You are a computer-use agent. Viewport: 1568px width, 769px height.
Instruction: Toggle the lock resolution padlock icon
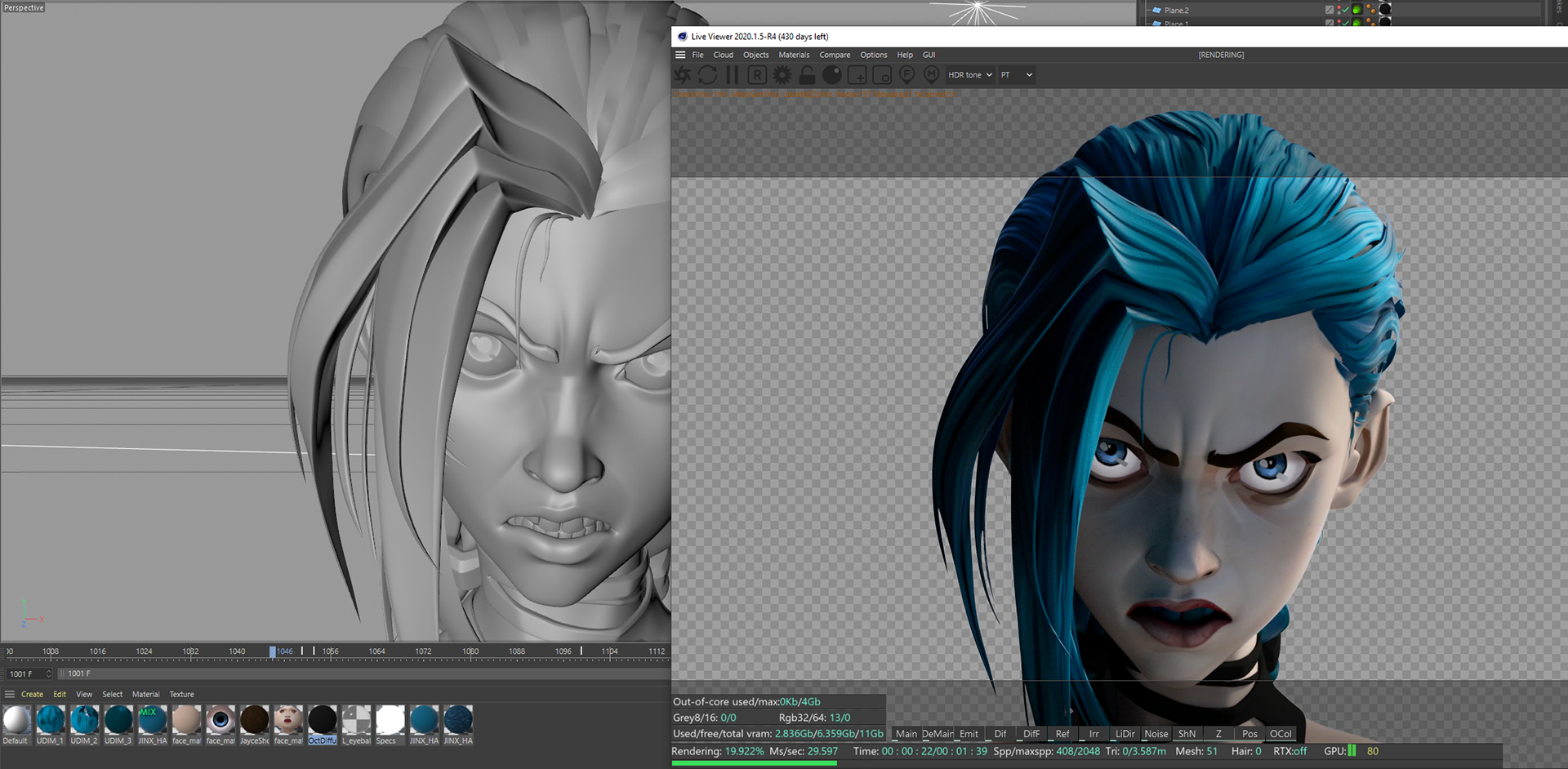pos(807,75)
